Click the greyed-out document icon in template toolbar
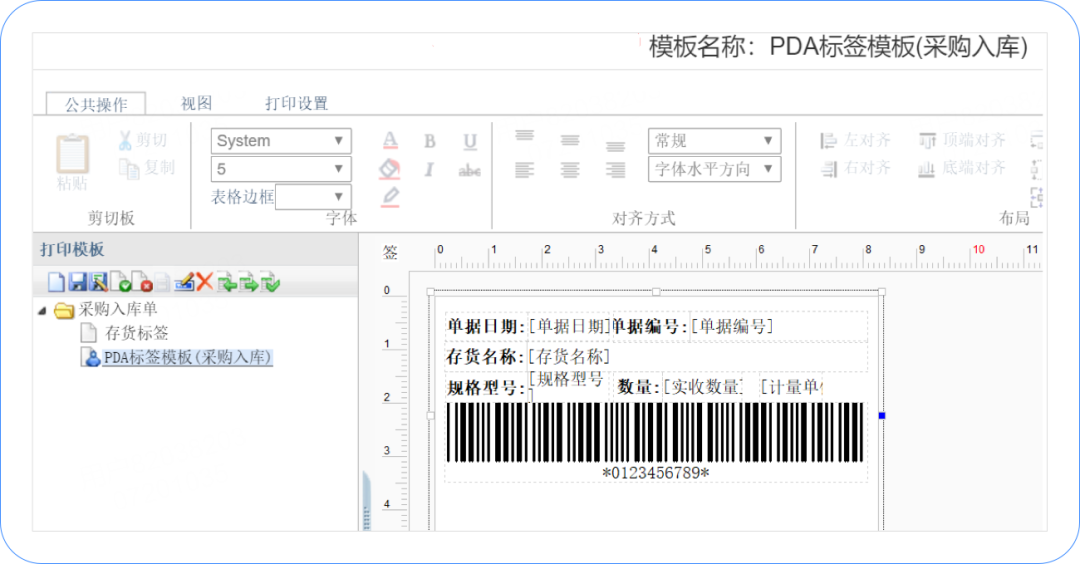Image resolution: width=1080 pixels, height=564 pixels. click(x=163, y=282)
